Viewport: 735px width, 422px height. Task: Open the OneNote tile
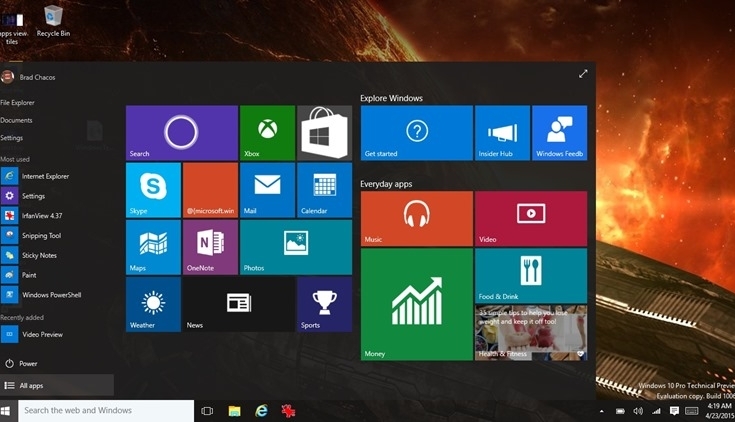[210, 247]
